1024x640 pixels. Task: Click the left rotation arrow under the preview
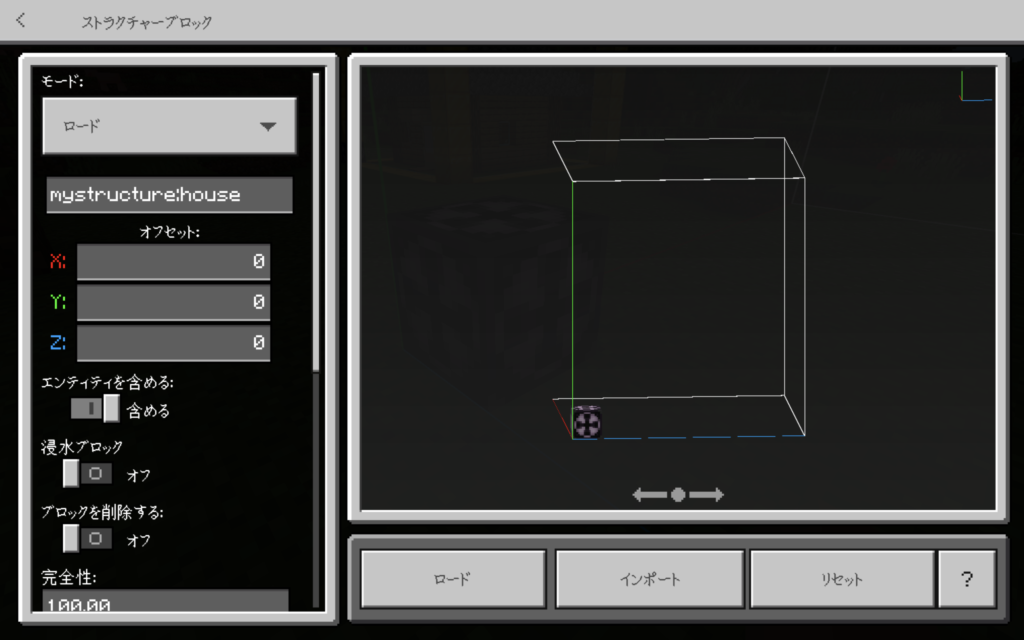click(x=648, y=494)
